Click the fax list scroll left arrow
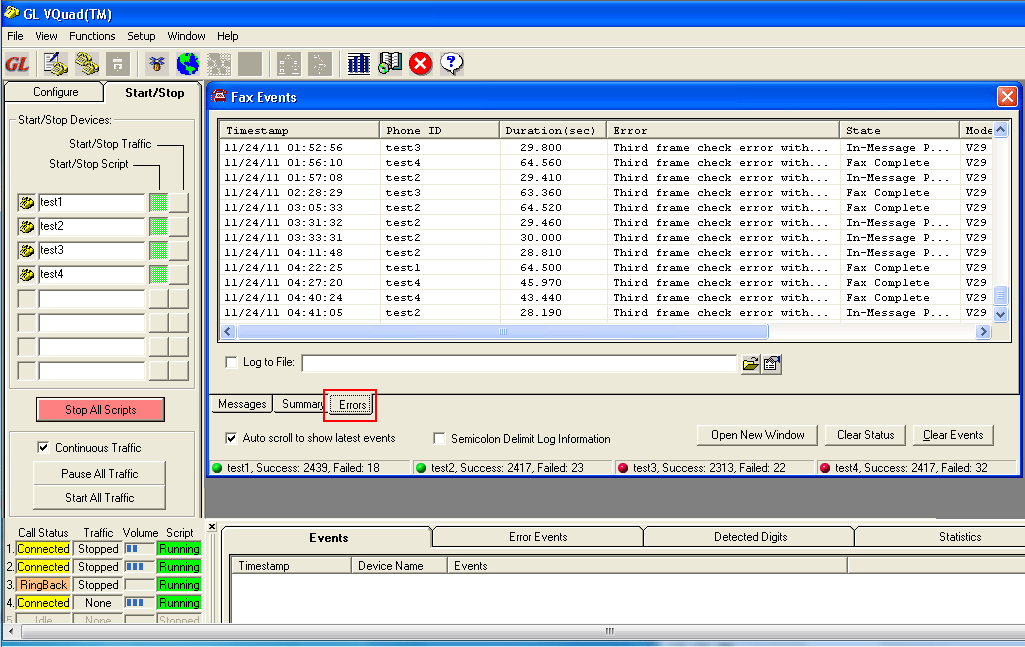 [228, 331]
